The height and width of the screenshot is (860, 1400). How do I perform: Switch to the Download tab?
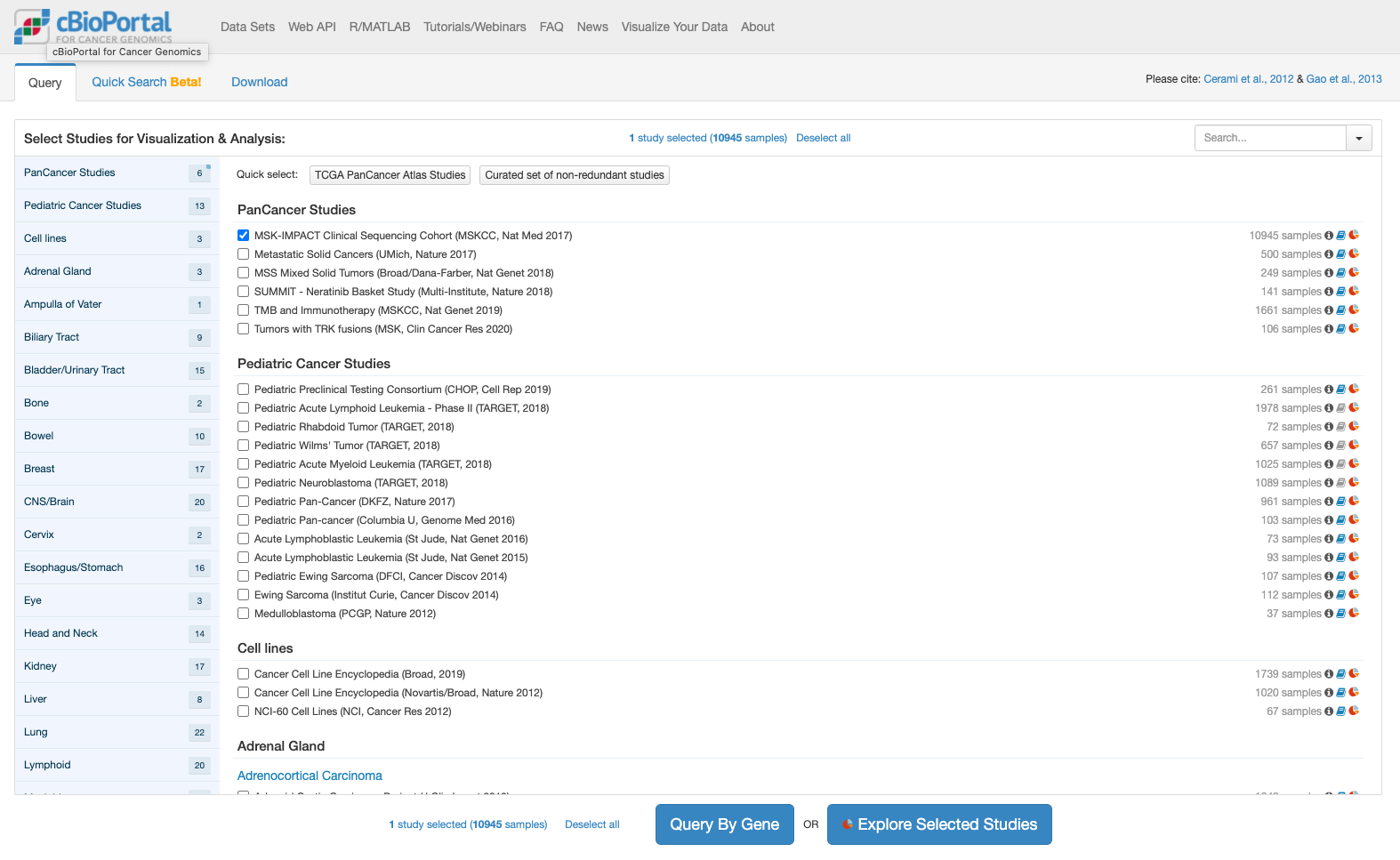[x=259, y=82]
